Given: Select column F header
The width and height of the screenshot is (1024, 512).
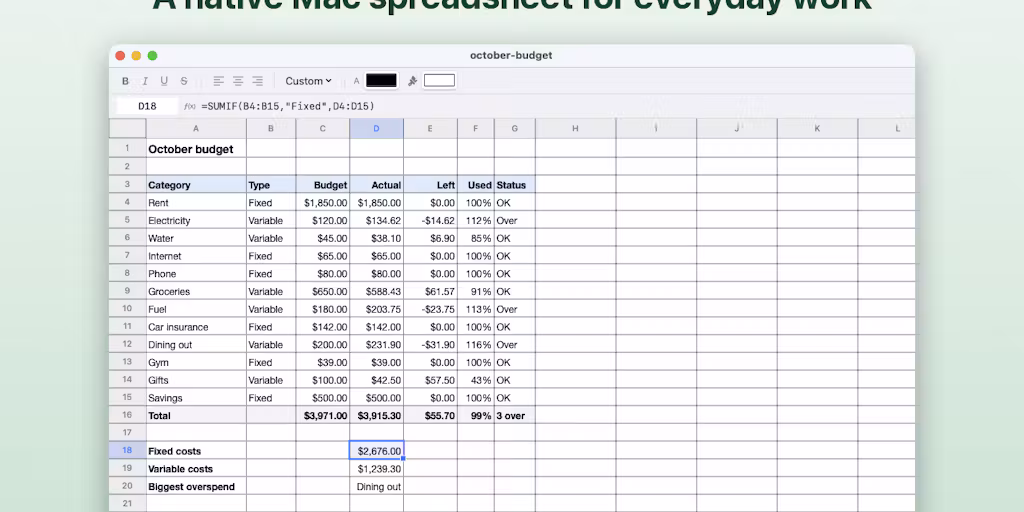Looking at the screenshot, I should (475, 129).
